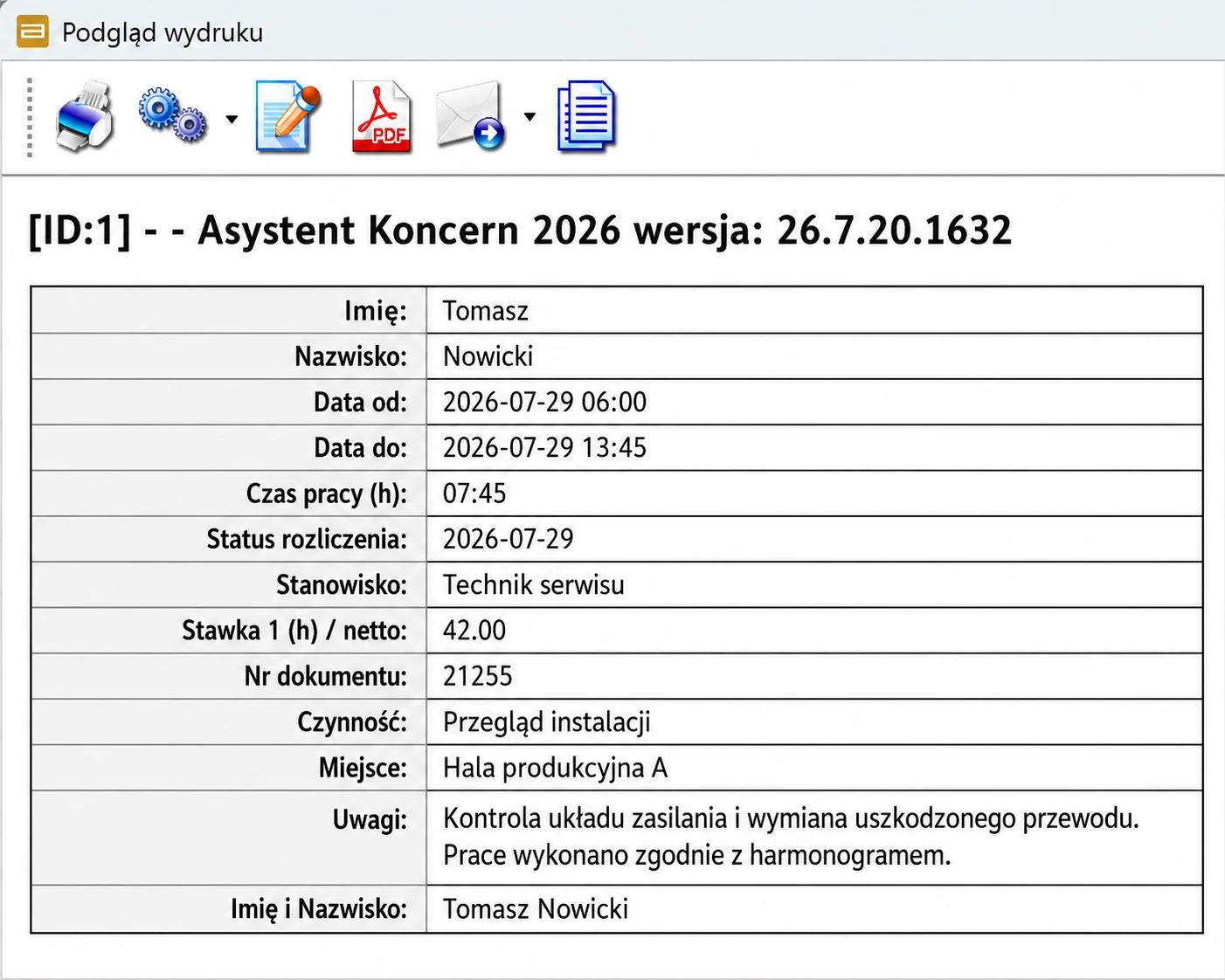This screenshot has height=980, width=1225.
Task: Click the toolbar grip handle
Action: tap(30, 117)
